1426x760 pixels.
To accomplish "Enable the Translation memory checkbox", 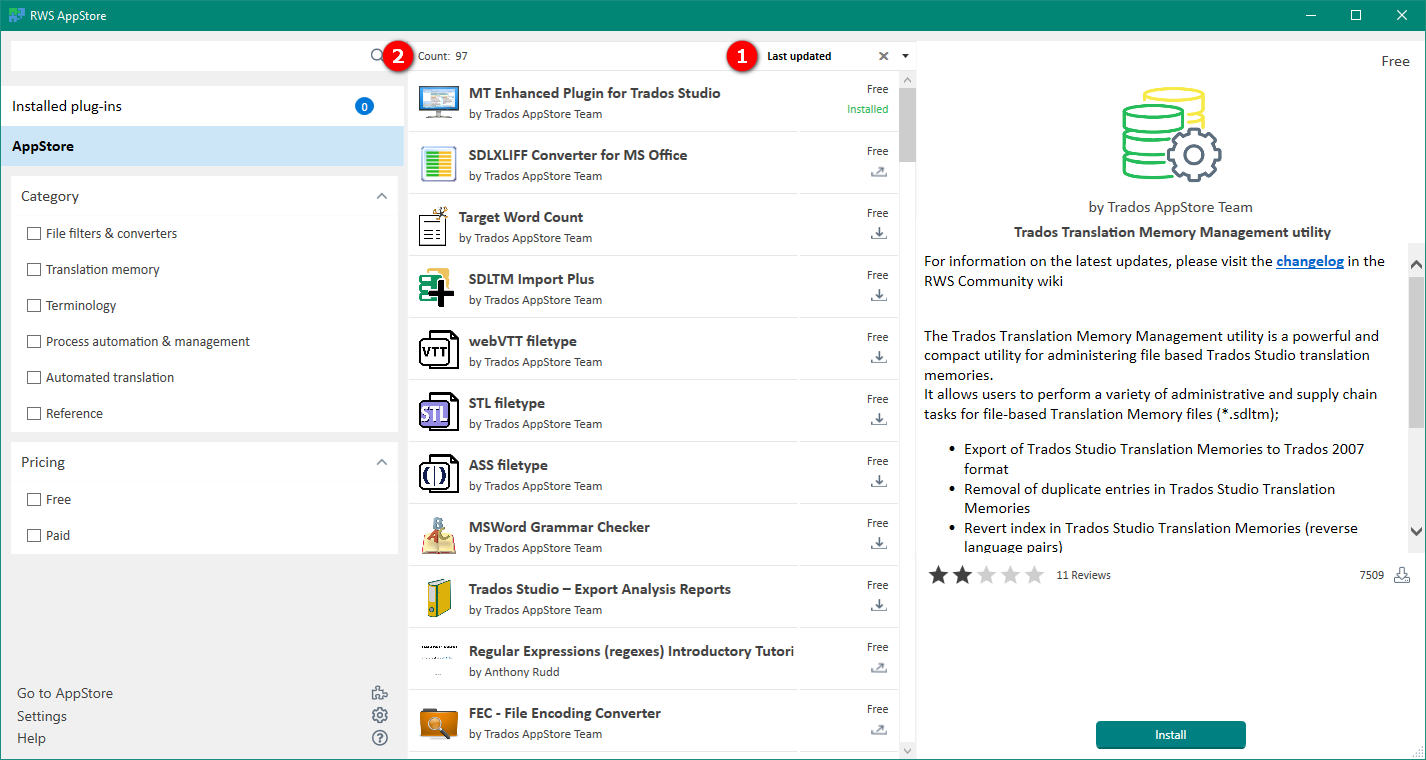I will tap(34, 270).
